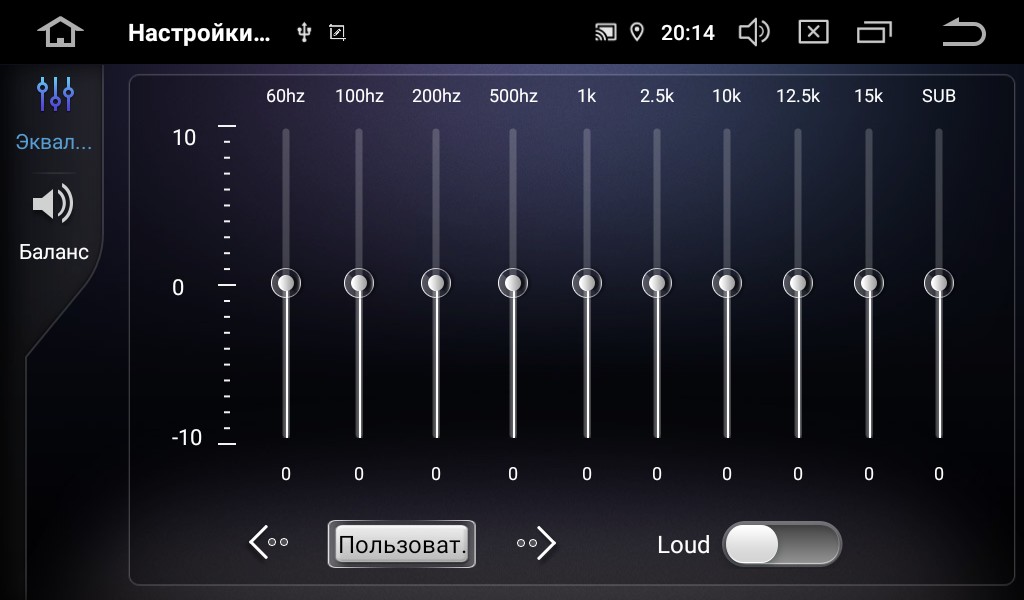The image size is (1024, 600).
Task: Toggle the Loud switch on
Action: (x=782, y=544)
